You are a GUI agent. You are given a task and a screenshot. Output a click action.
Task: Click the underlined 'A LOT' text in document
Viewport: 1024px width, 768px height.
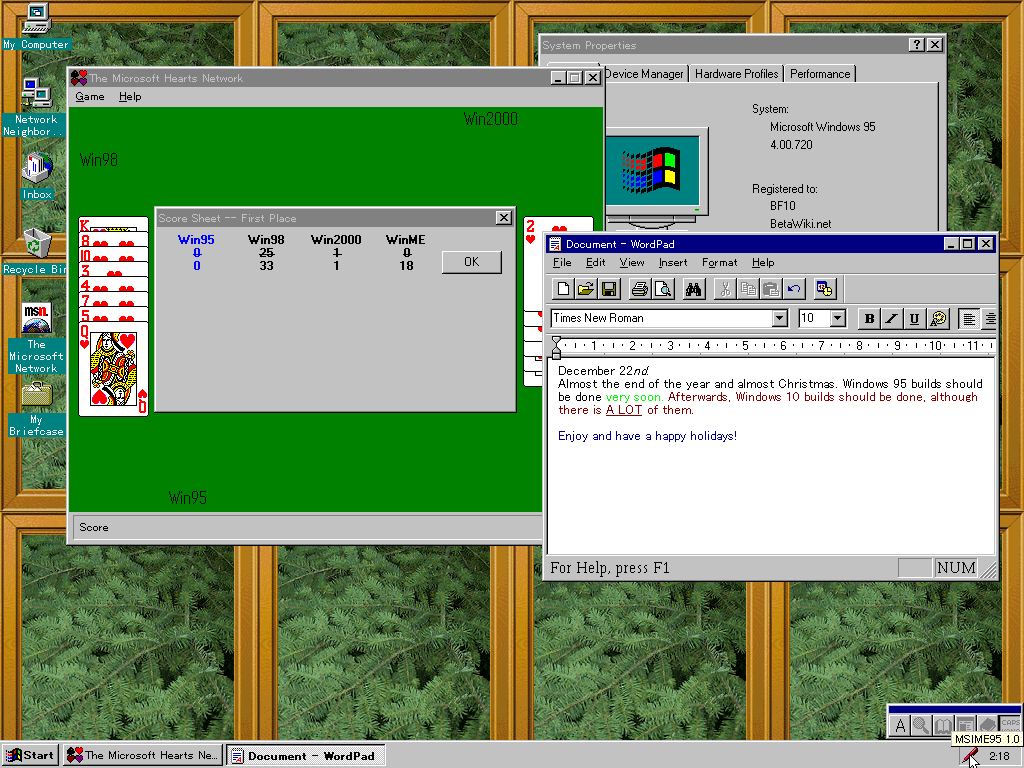tap(624, 410)
